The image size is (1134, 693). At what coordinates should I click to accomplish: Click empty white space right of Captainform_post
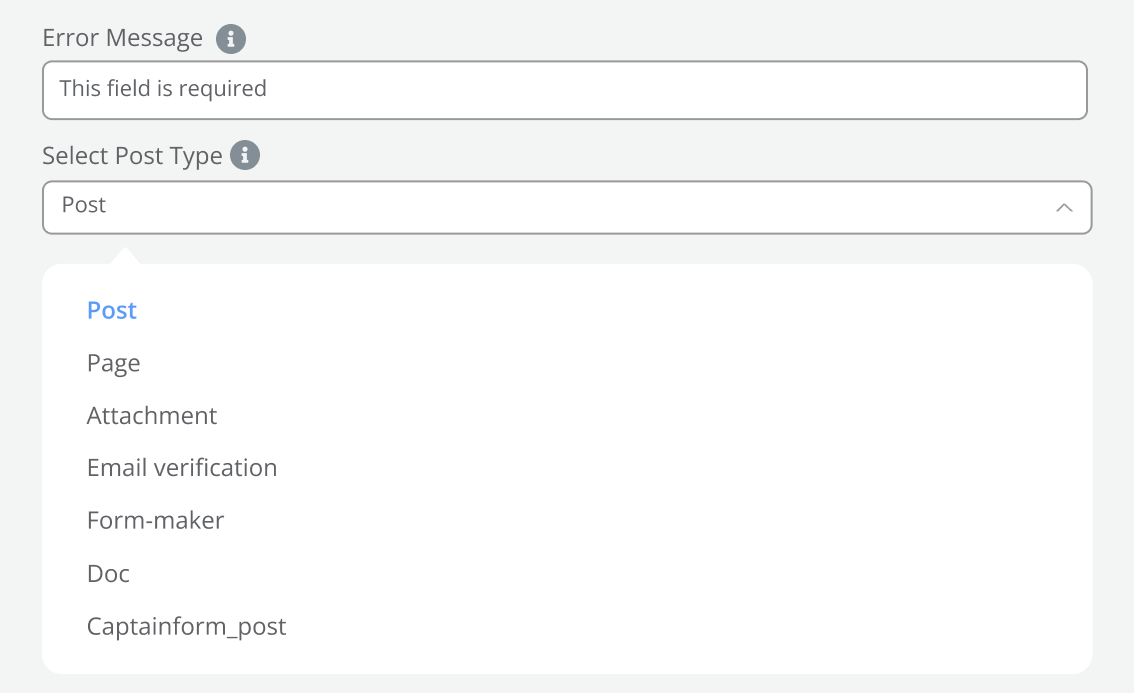[680, 627]
